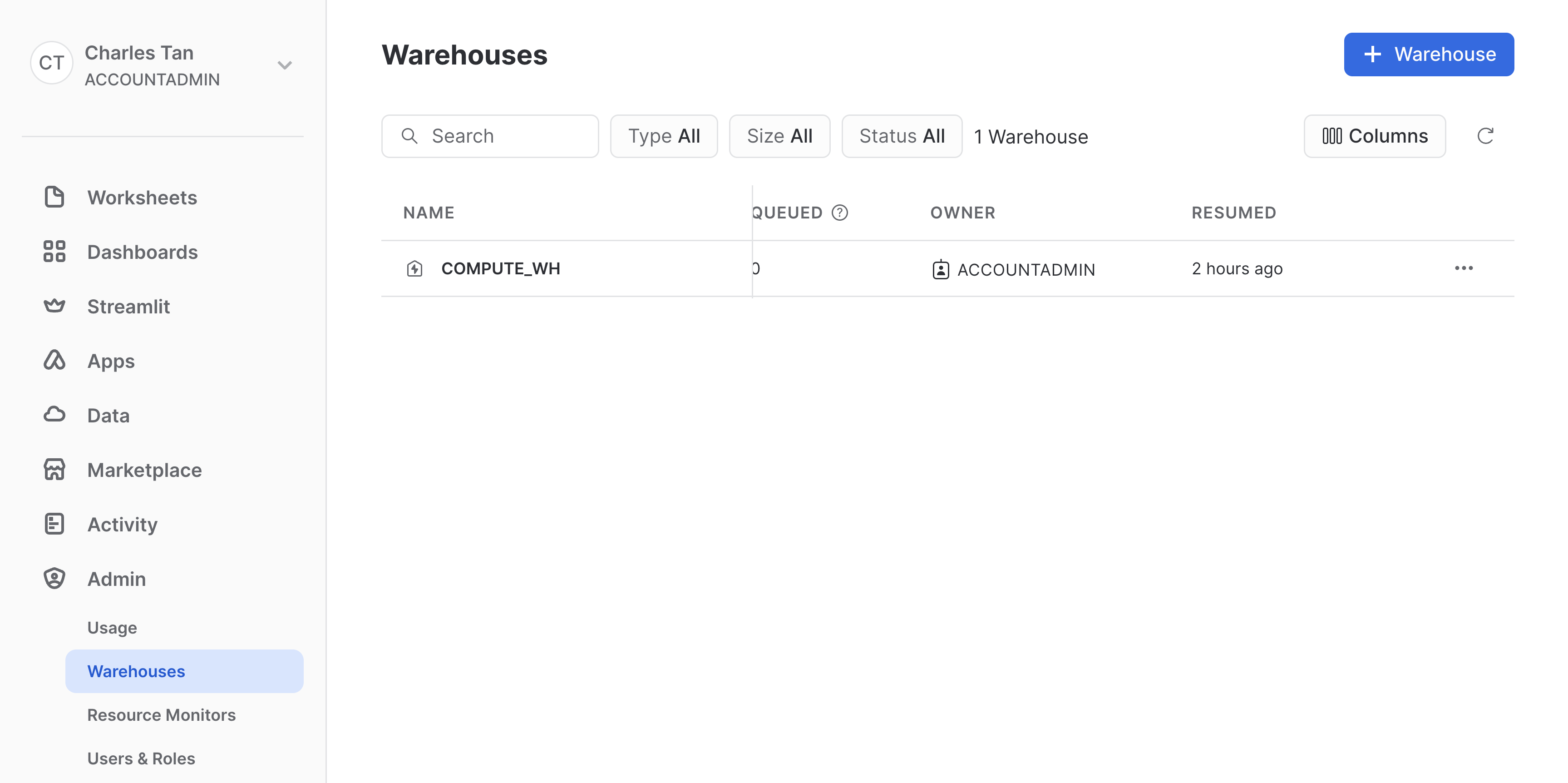Click the ACCOUNTADMIN owner role icon
Image resolution: width=1568 pixels, height=783 pixels.
coord(941,269)
